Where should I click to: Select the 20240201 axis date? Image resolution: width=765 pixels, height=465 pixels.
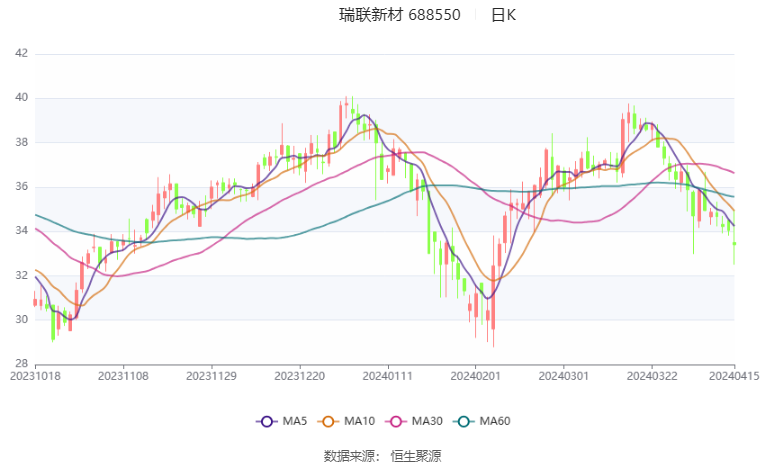tap(474, 376)
